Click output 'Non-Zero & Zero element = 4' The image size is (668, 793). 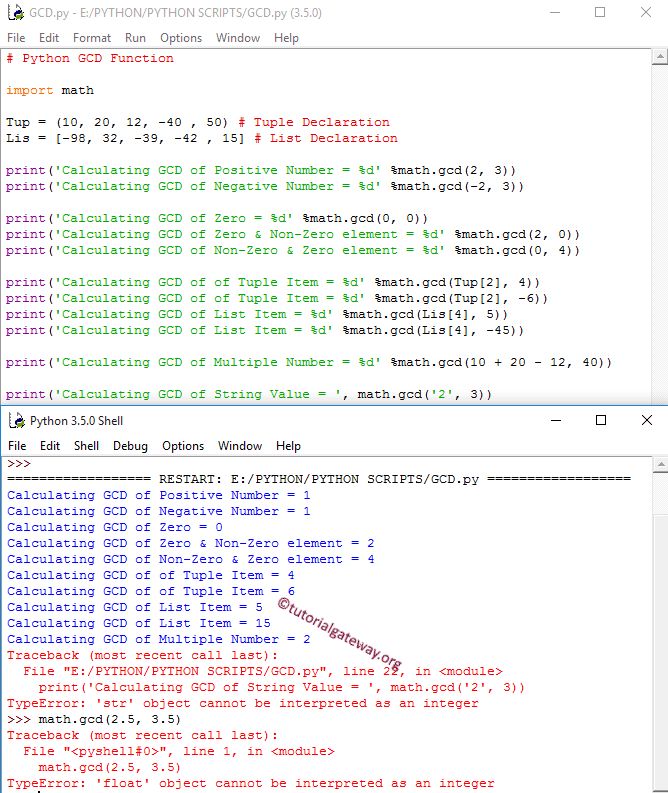(x=191, y=559)
